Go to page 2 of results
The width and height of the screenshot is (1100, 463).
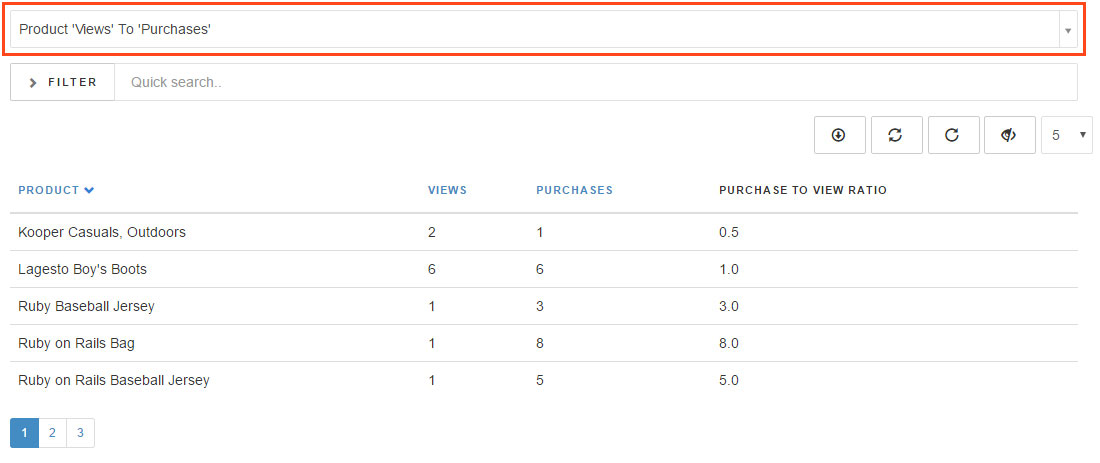(x=53, y=433)
